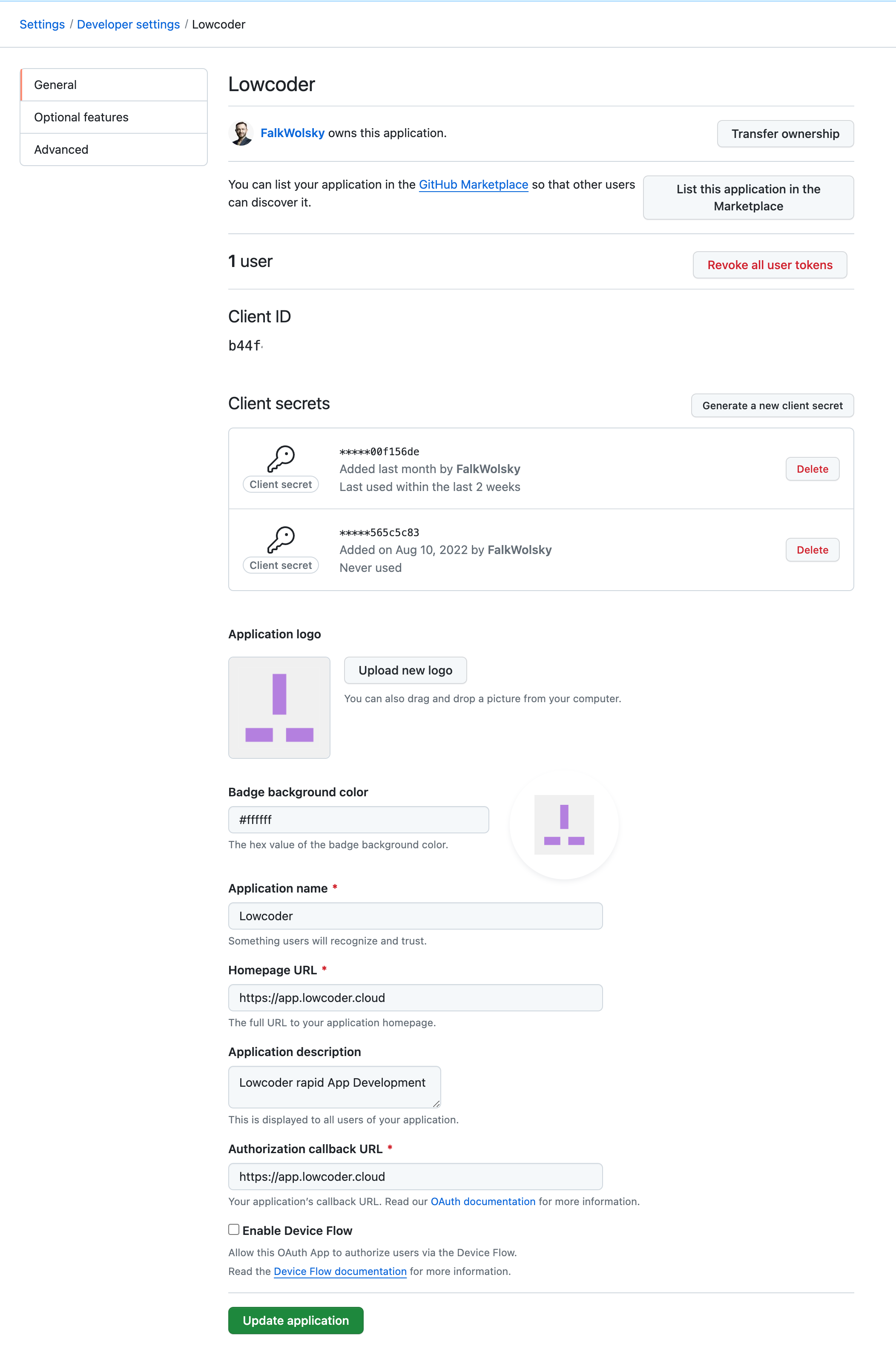Click the Upload new logo button
This screenshot has height=1355, width=896.
pos(405,671)
